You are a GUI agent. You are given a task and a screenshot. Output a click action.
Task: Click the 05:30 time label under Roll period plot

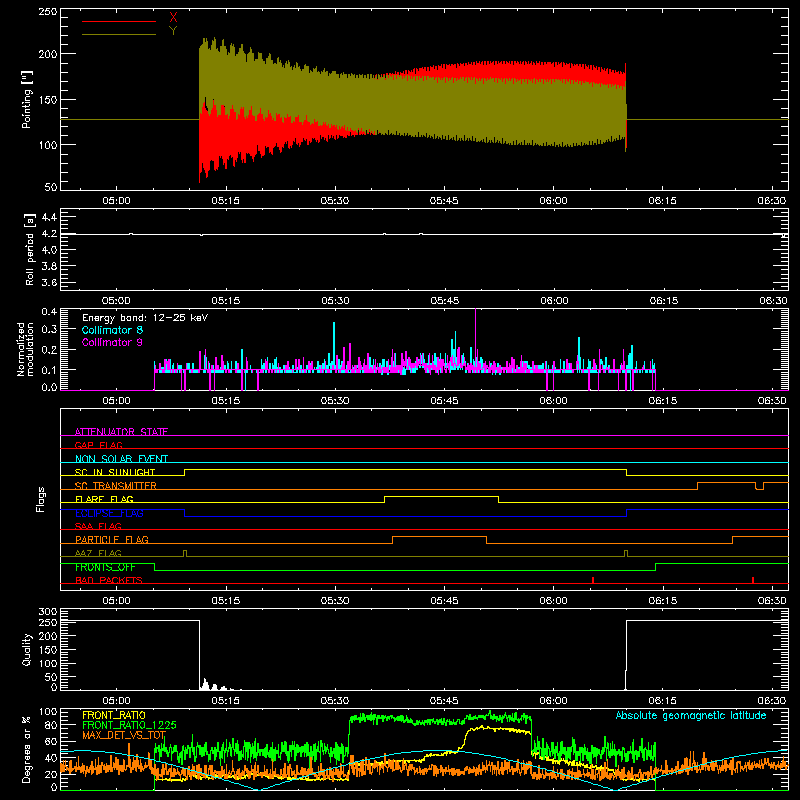point(335,301)
